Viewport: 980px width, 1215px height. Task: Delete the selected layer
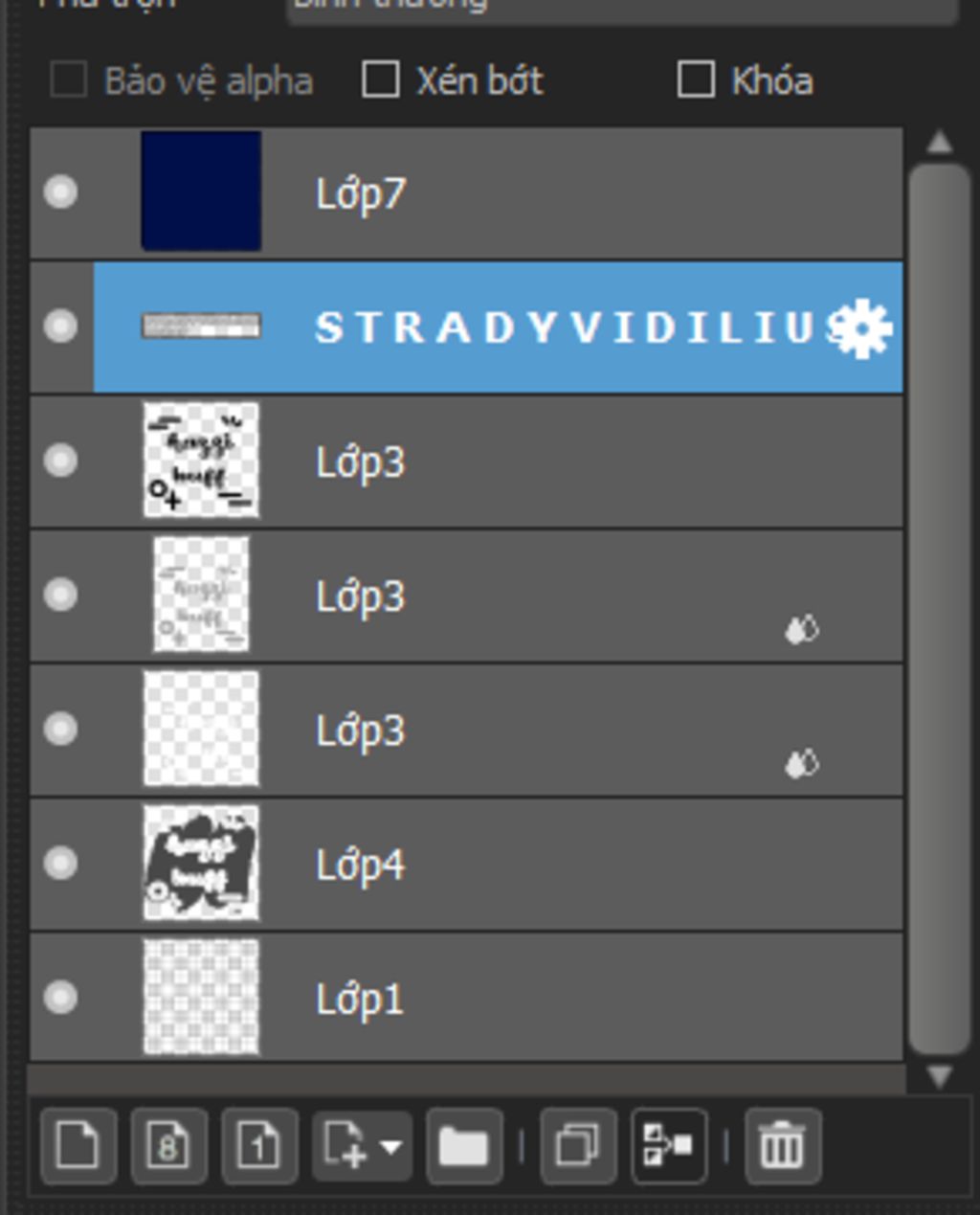pyautogui.click(x=782, y=1146)
